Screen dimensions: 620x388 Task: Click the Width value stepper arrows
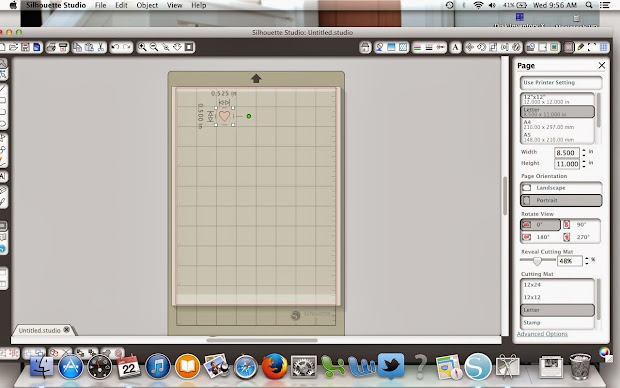pyautogui.click(x=584, y=153)
